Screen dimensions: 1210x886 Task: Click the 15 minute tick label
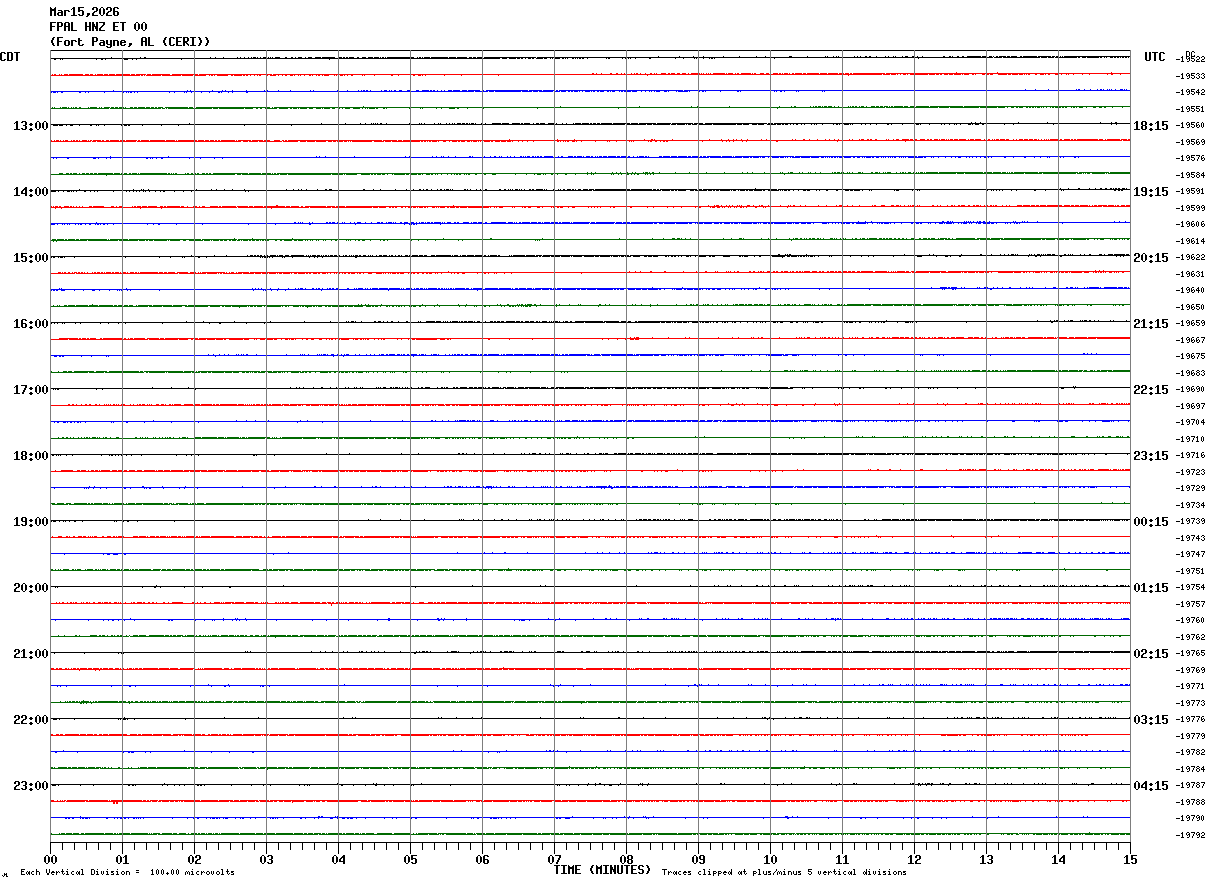(x=1130, y=859)
